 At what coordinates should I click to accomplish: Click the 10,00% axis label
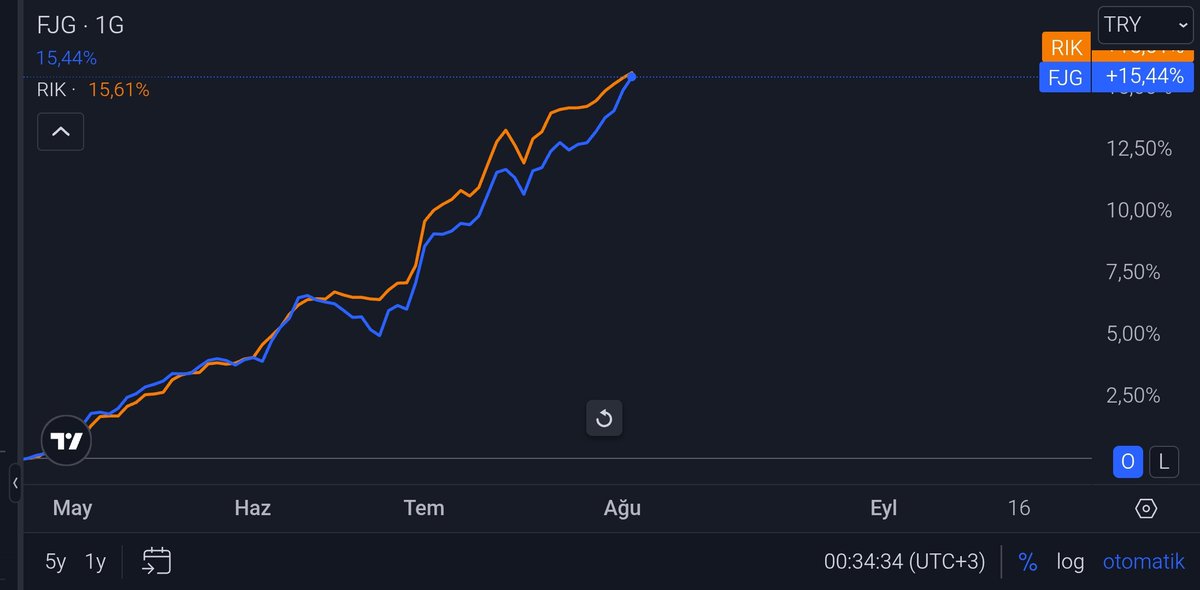(1139, 210)
